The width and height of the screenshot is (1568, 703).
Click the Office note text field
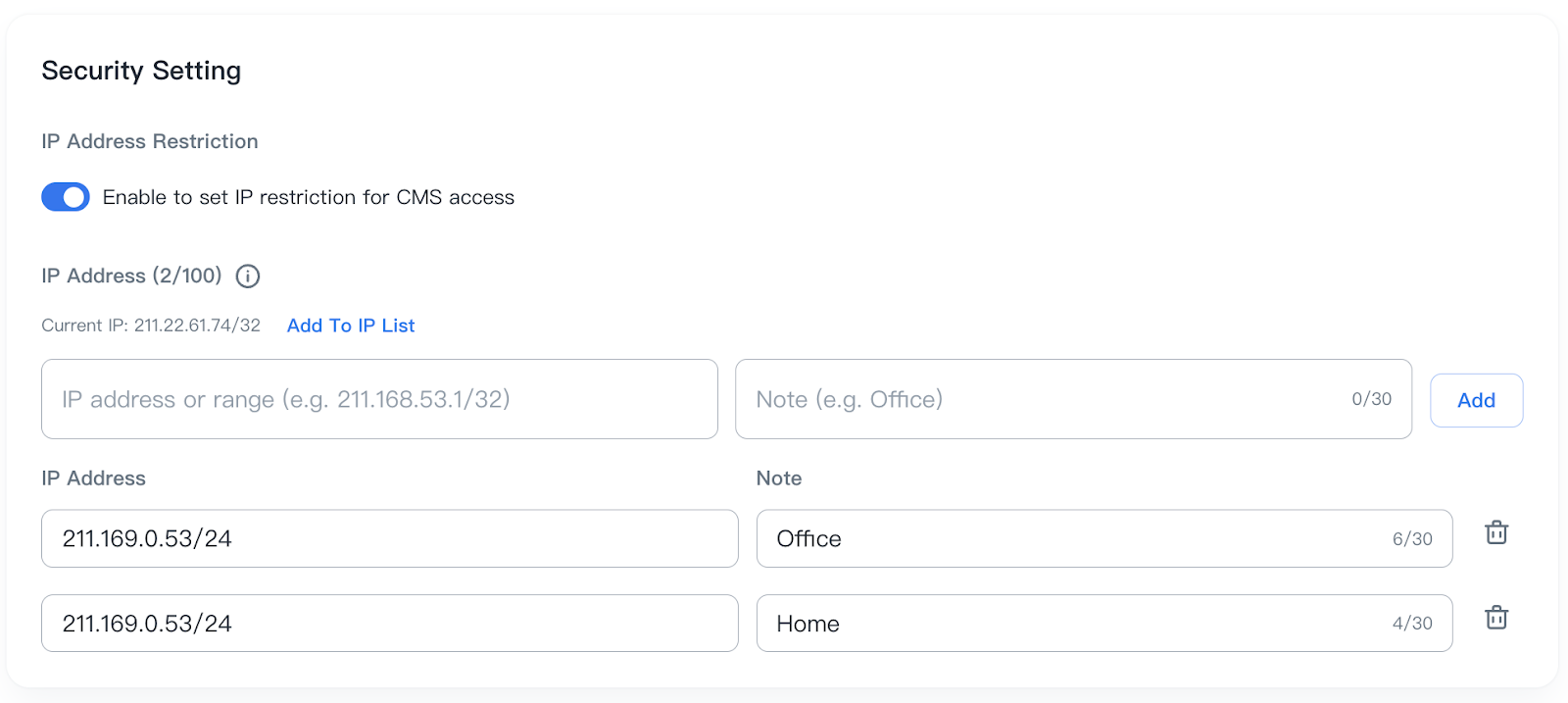pyautogui.click(x=1068, y=538)
